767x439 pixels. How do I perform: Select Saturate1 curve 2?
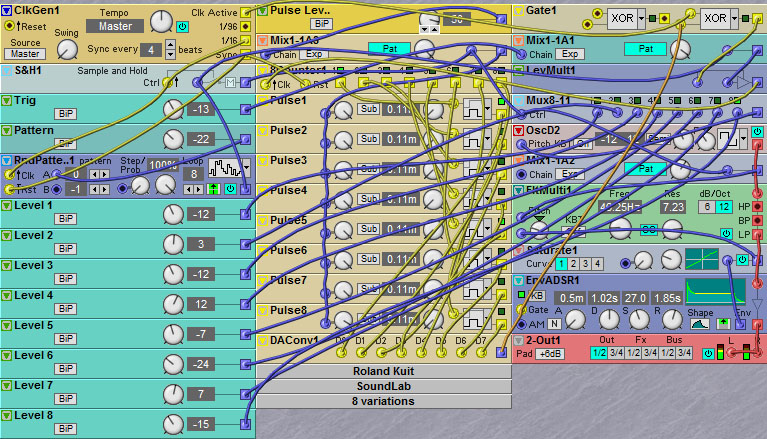[x=576, y=263]
